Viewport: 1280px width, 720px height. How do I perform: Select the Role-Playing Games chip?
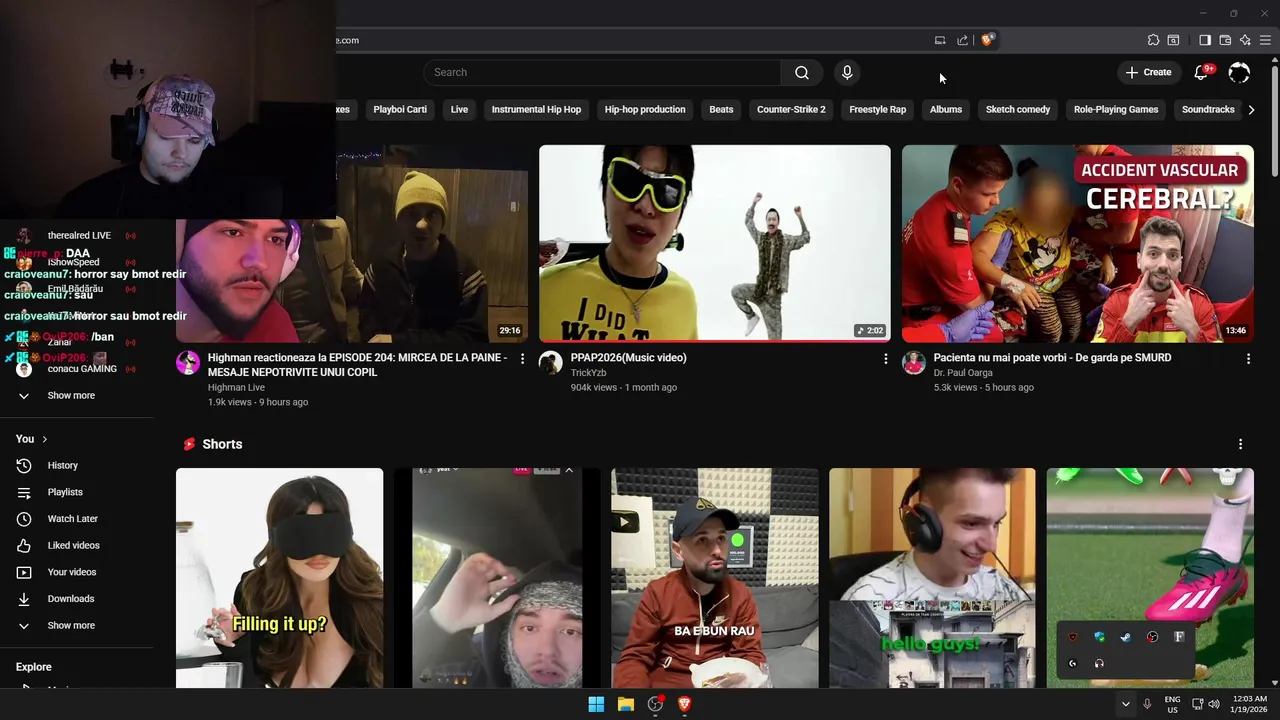[x=1116, y=110]
